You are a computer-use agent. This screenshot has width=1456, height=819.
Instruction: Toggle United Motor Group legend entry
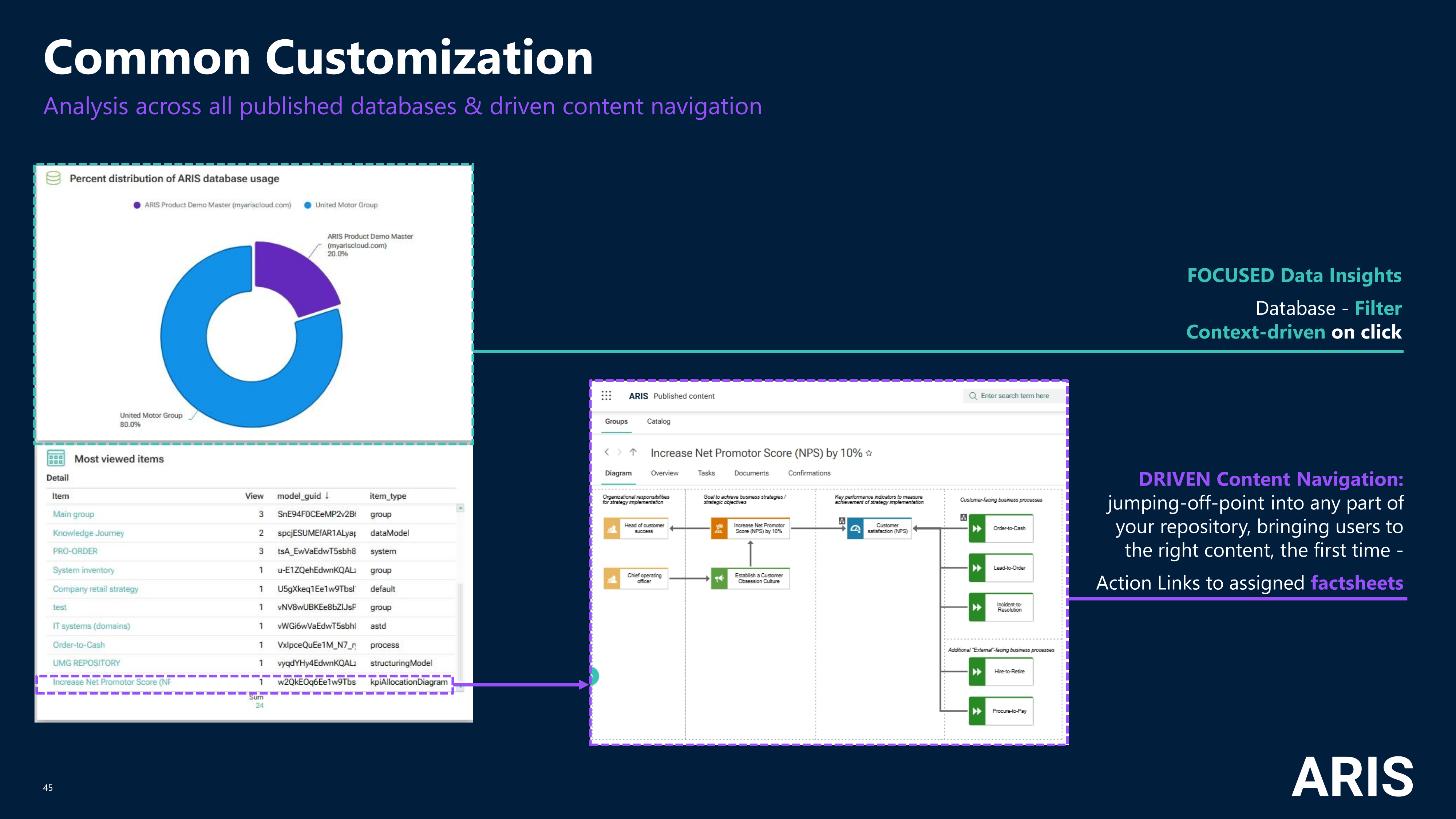[x=346, y=205]
